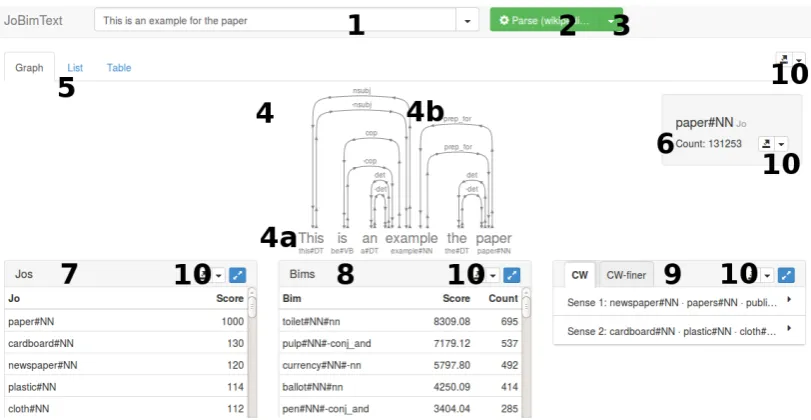Maximize the Bims panel with the blue expand icon

(x=512, y=275)
